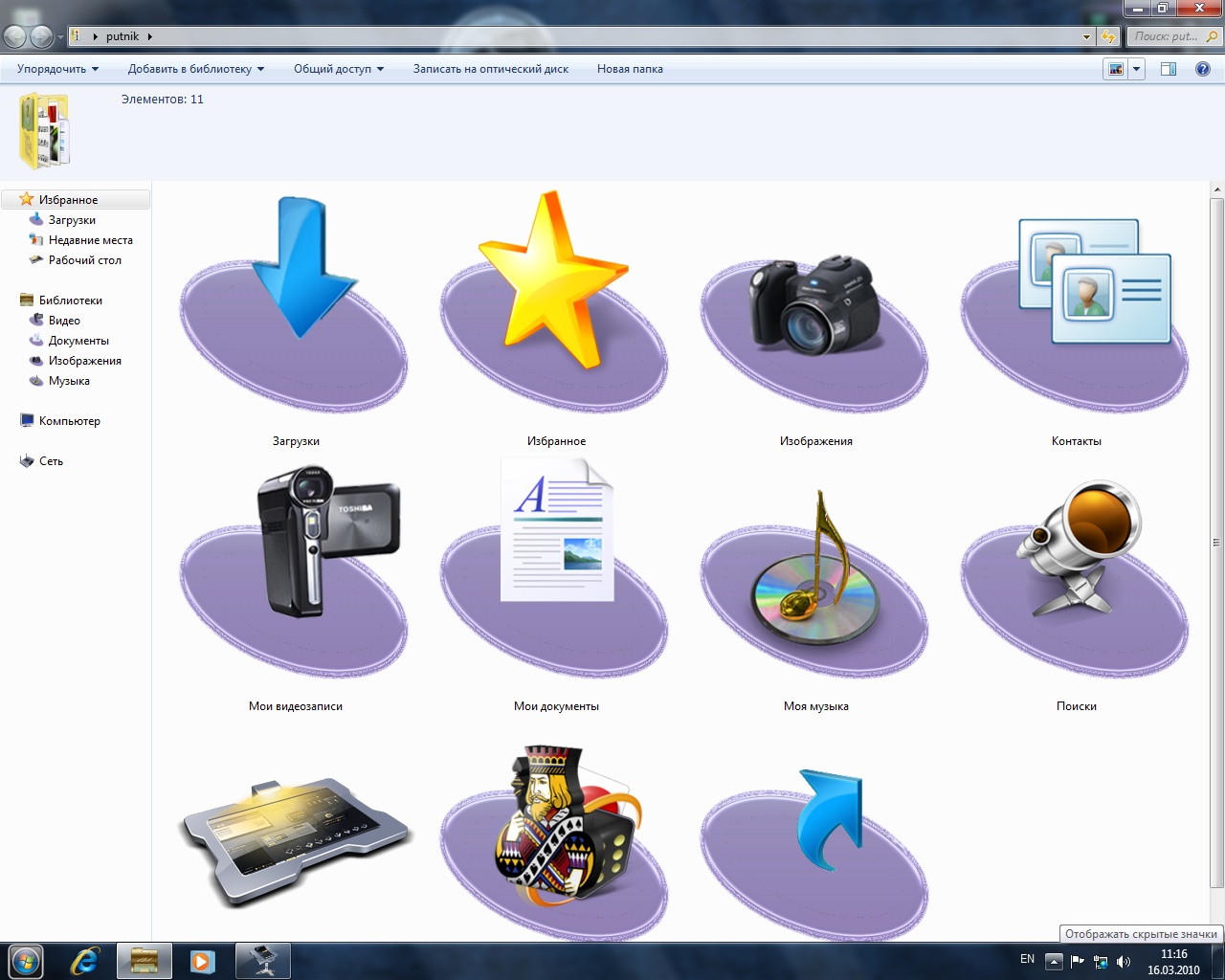Select Компьютер in the navigation pane
The image size is (1225, 980).
point(69,421)
